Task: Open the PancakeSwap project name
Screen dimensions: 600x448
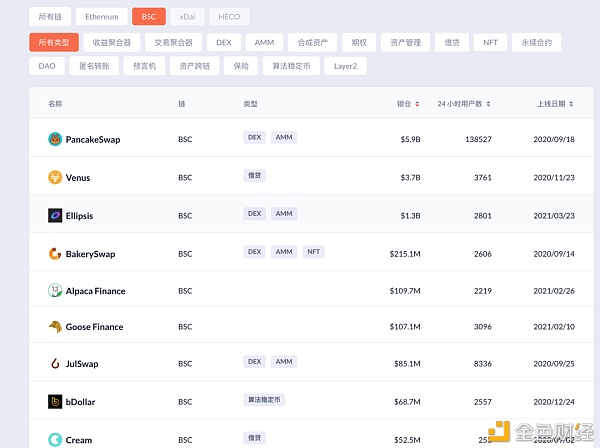Action: [93, 139]
